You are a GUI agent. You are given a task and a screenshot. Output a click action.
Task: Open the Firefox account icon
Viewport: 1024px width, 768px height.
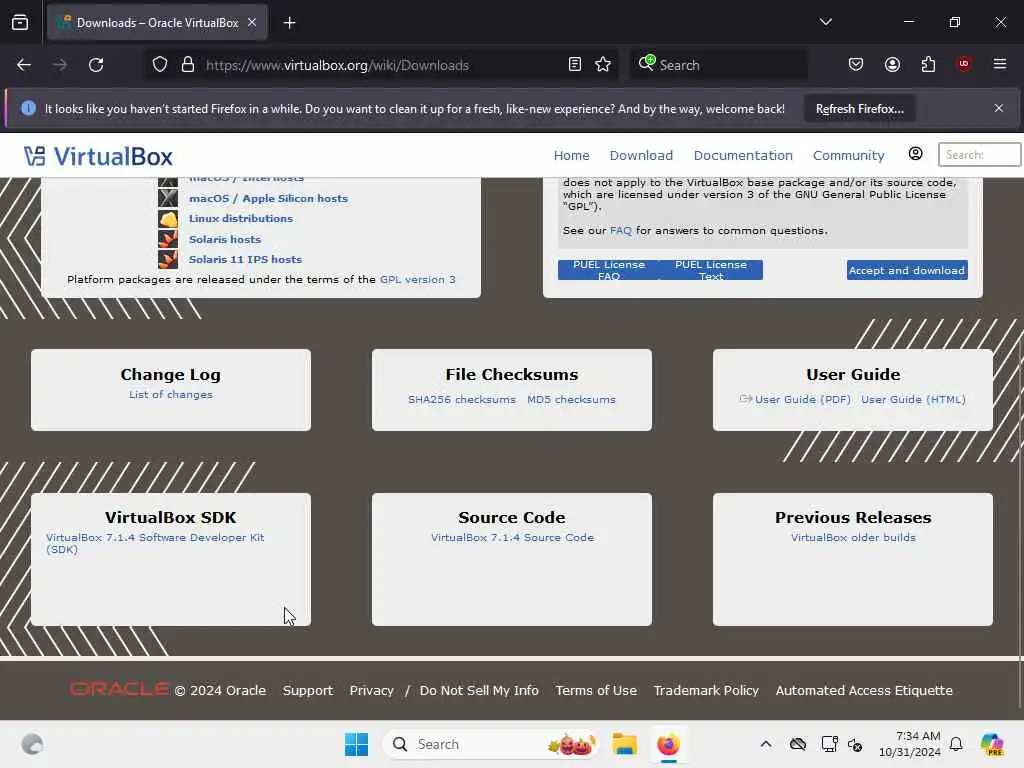click(892, 64)
